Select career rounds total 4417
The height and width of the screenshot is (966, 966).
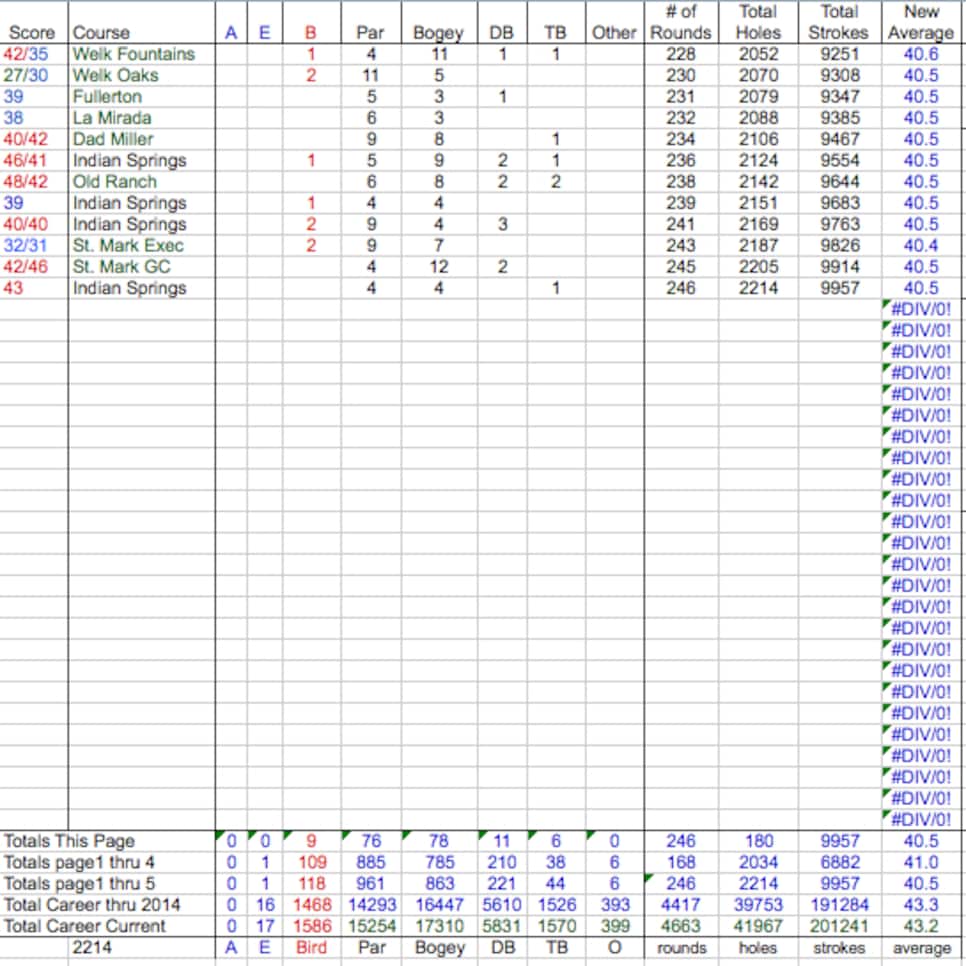click(x=681, y=904)
